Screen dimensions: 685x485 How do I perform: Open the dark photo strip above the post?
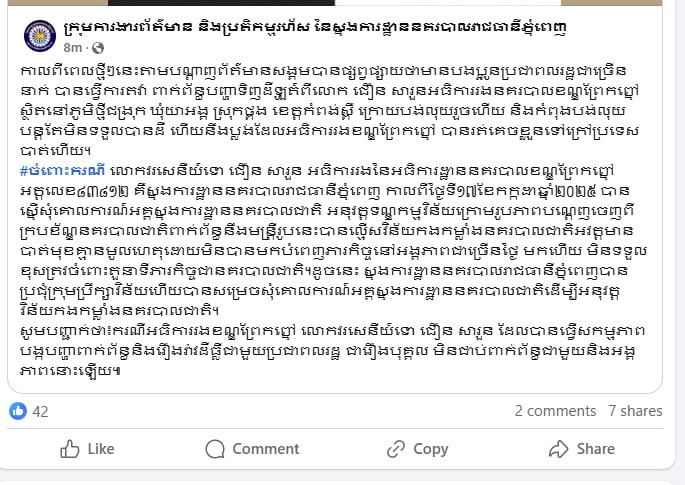coord(221,3)
